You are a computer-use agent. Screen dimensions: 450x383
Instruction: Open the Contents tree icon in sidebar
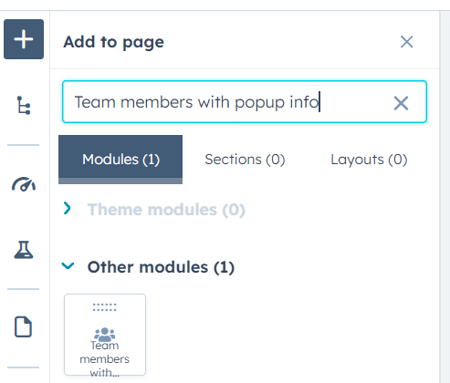click(x=24, y=105)
